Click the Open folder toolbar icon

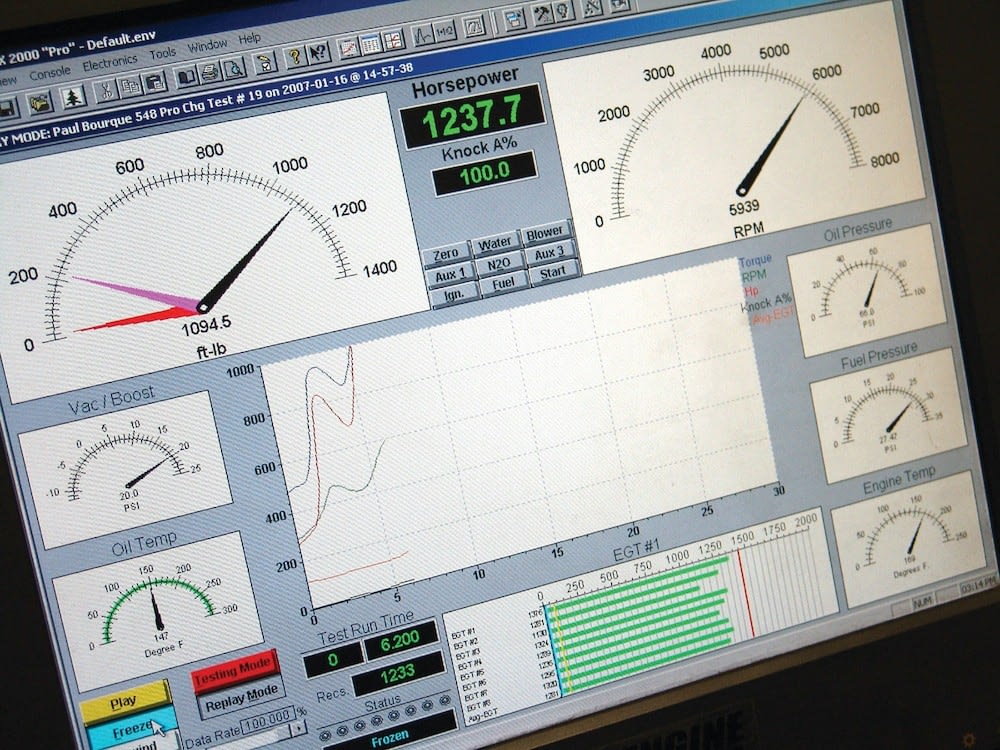click(x=40, y=103)
